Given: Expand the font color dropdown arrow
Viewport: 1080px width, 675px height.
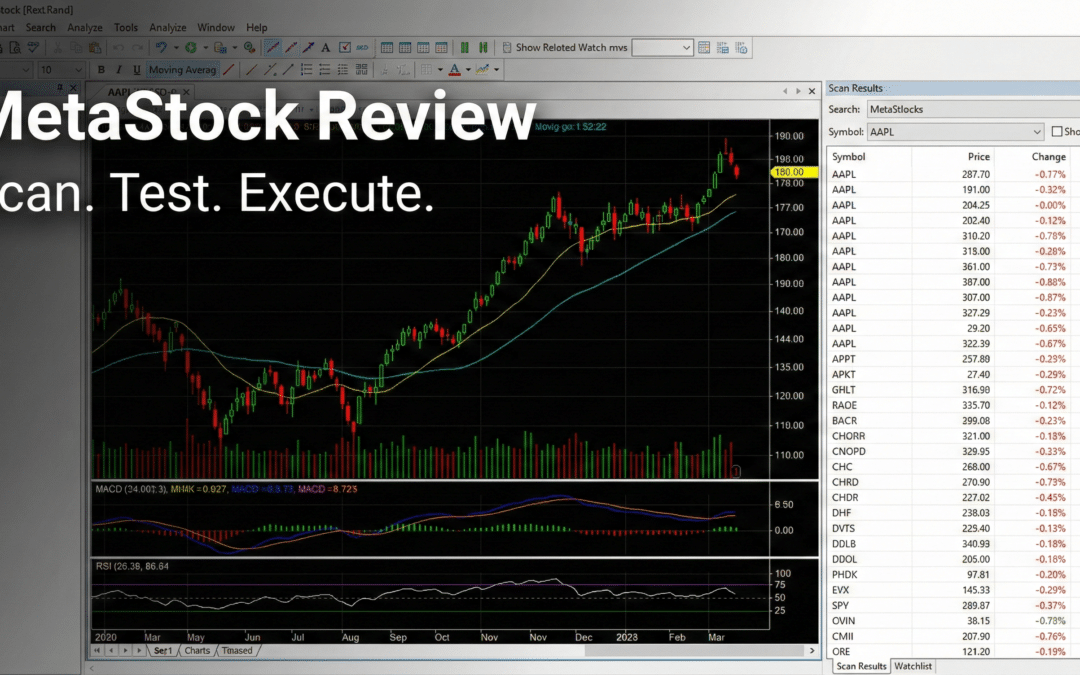Looking at the screenshot, I should (468, 70).
